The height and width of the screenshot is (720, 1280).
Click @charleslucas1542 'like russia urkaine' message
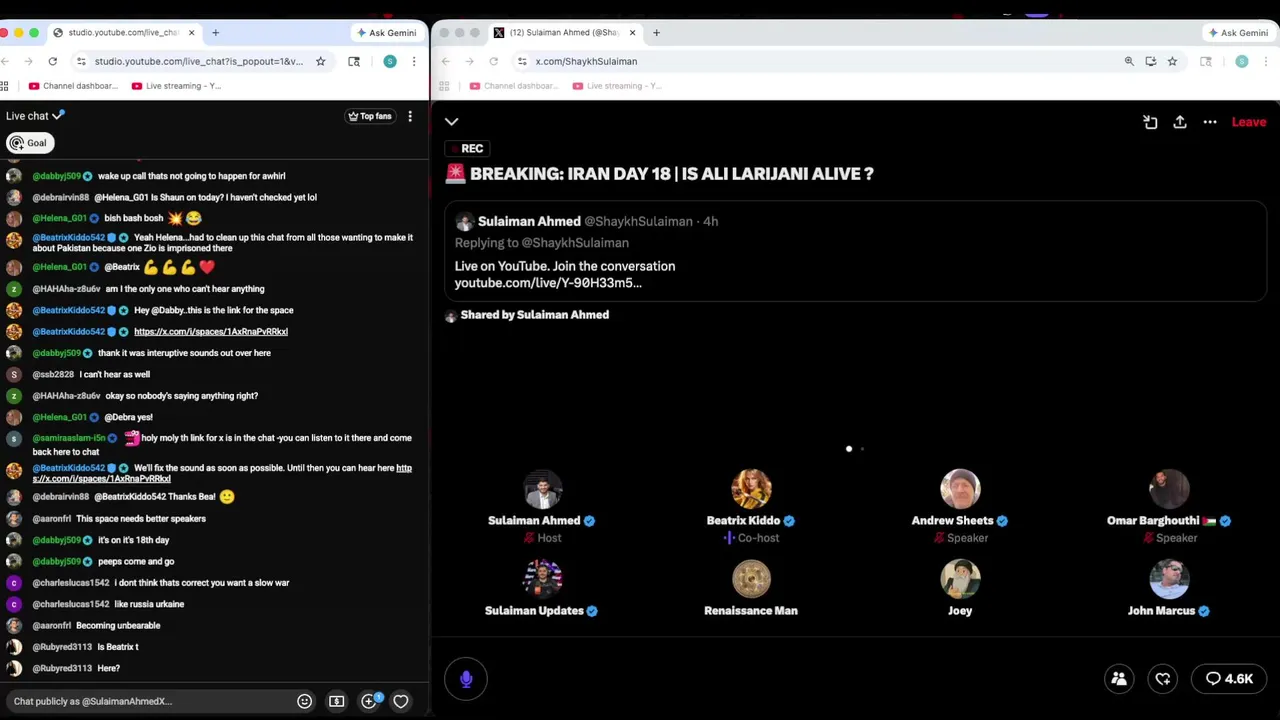coord(149,604)
